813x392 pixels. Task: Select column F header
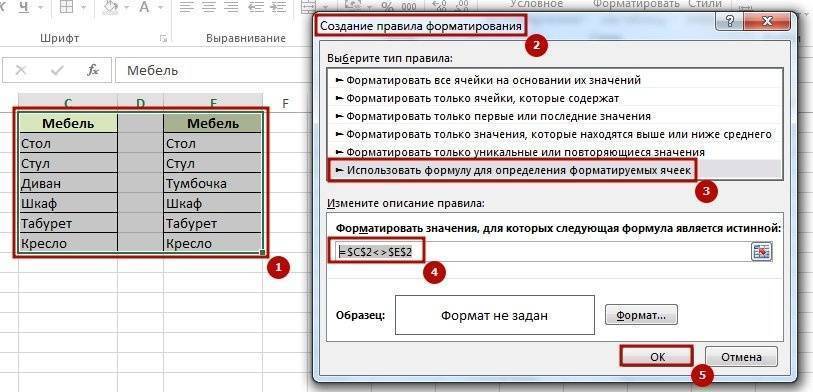pos(285,103)
